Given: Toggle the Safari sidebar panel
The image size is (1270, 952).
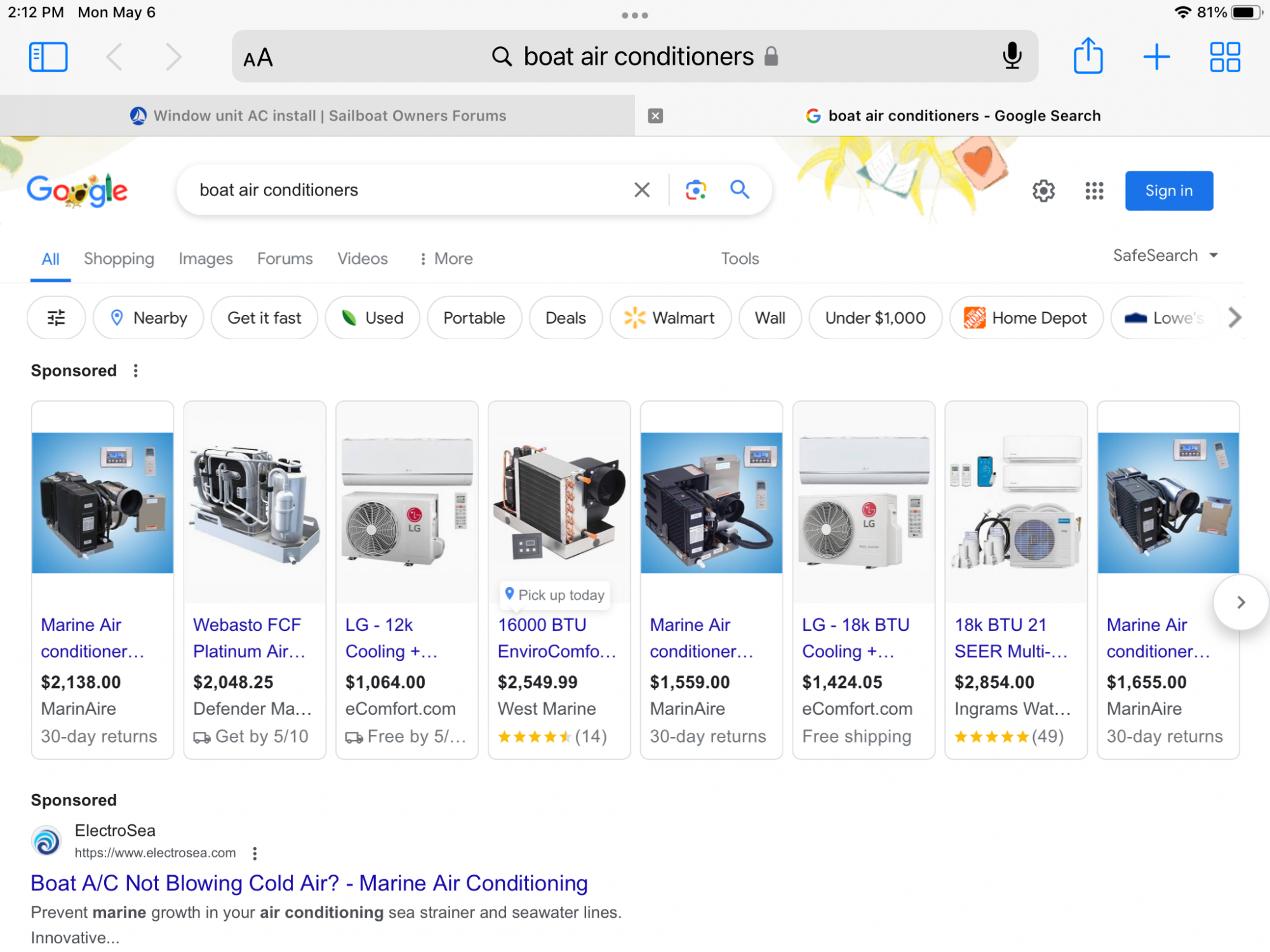Looking at the screenshot, I should [x=48, y=57].
